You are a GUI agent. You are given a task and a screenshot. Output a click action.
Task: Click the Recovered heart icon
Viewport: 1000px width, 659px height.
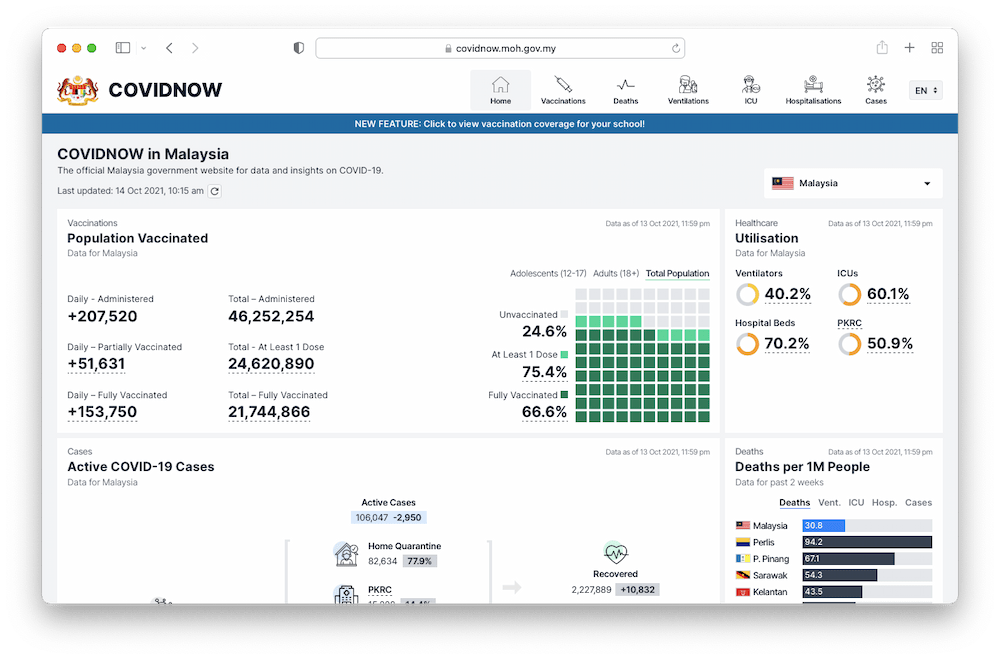click(615, 552)
